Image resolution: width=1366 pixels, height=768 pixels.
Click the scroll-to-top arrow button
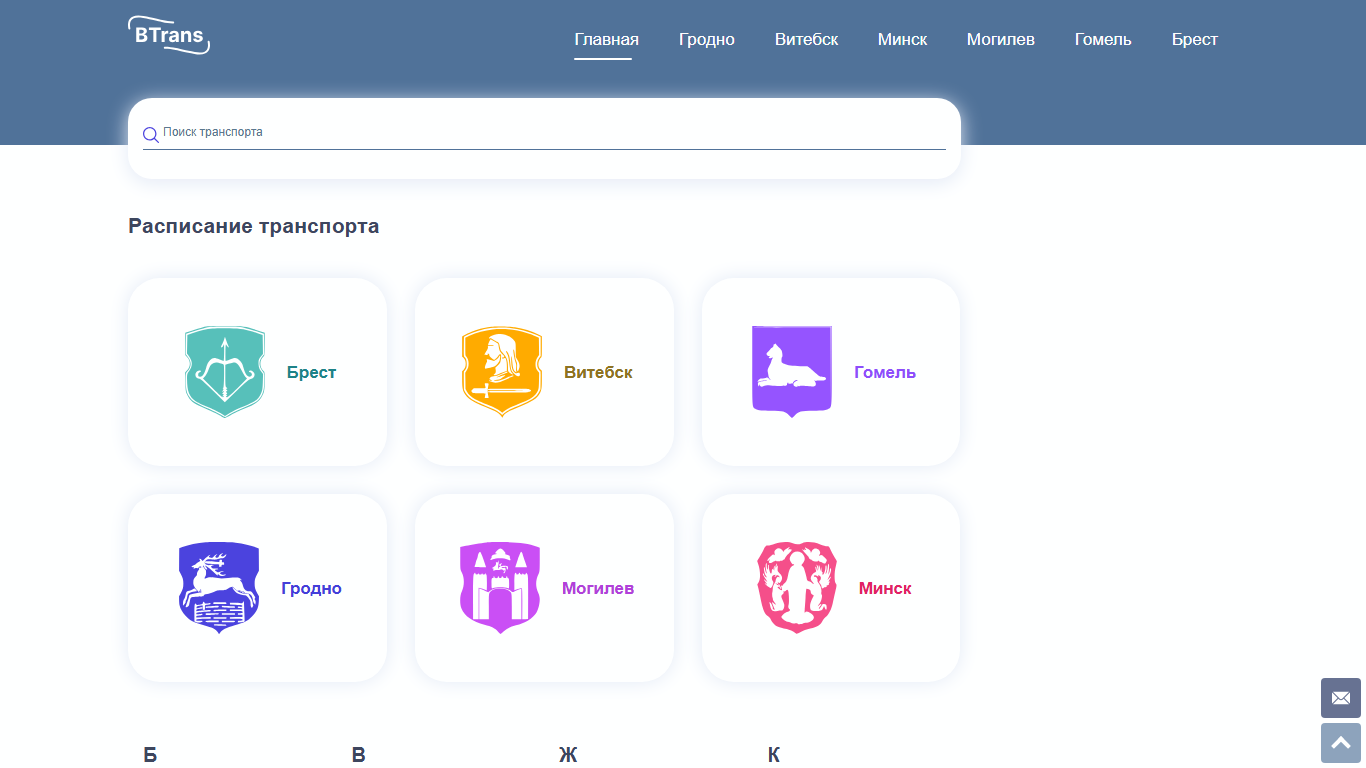click(1341, 743)
